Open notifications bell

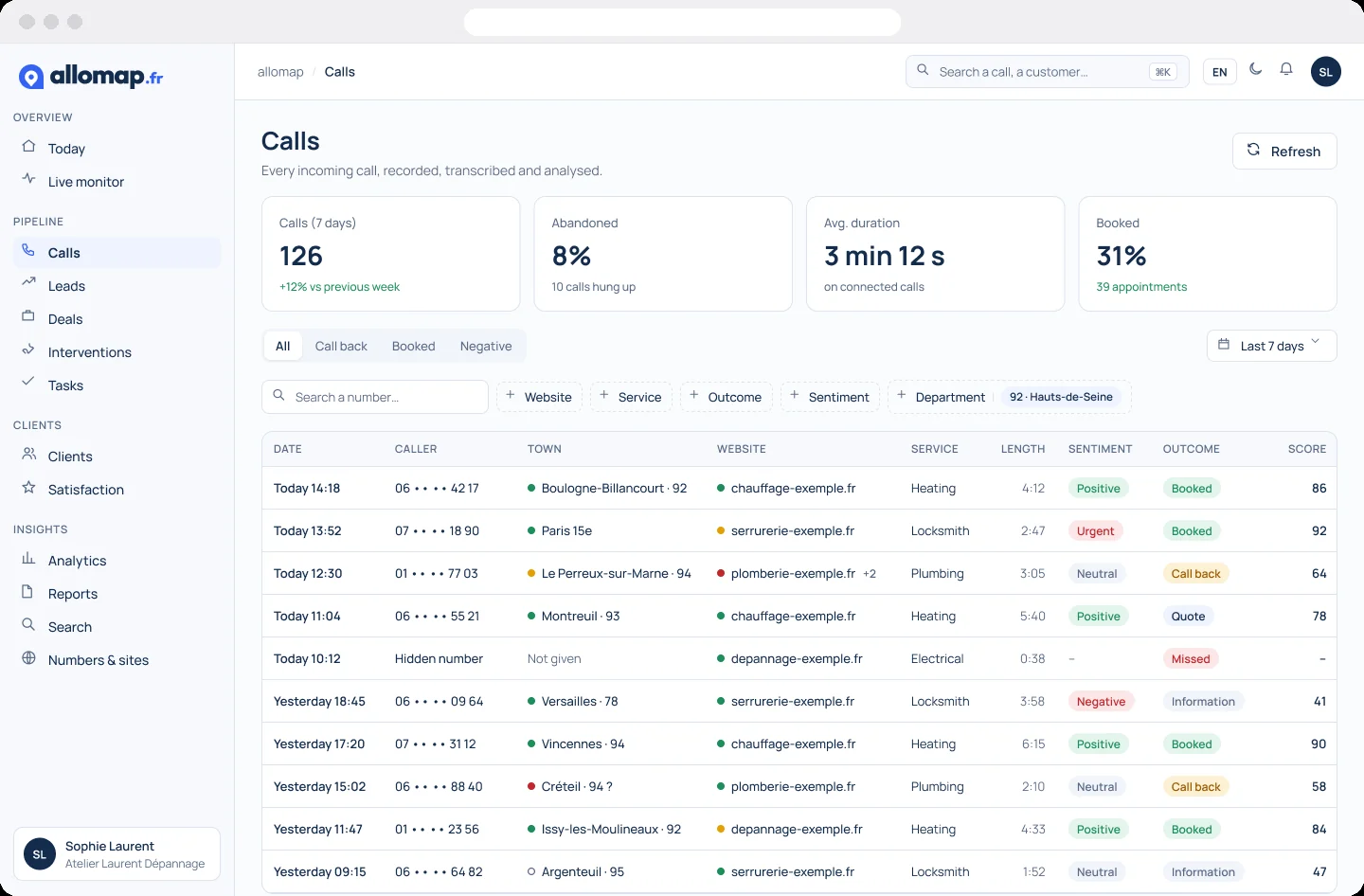click(1286, 69)
